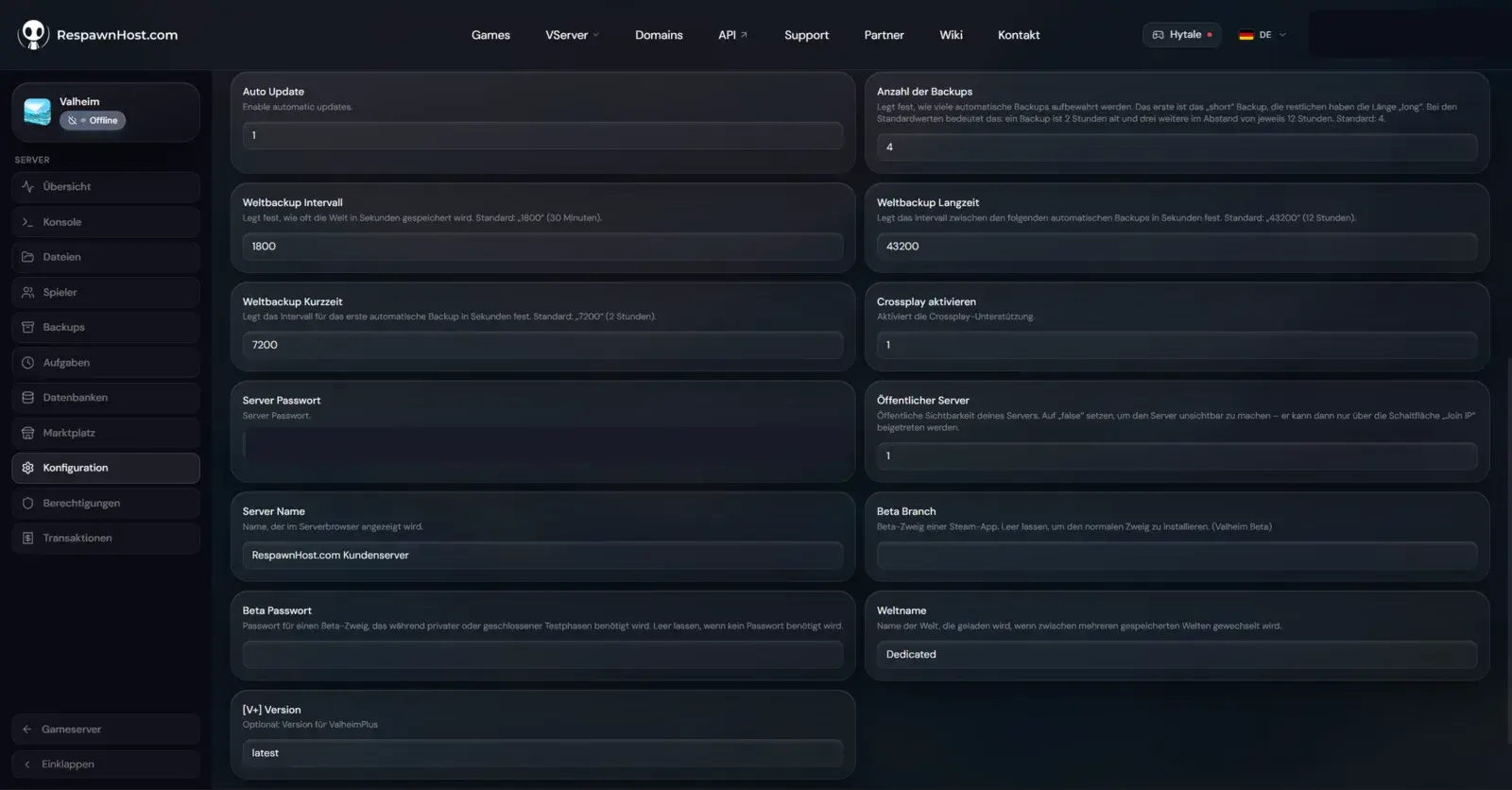Open Kontakt in top navigation
The height and width of the screenshot is (790, 1512).
(x=1019, y=35)
